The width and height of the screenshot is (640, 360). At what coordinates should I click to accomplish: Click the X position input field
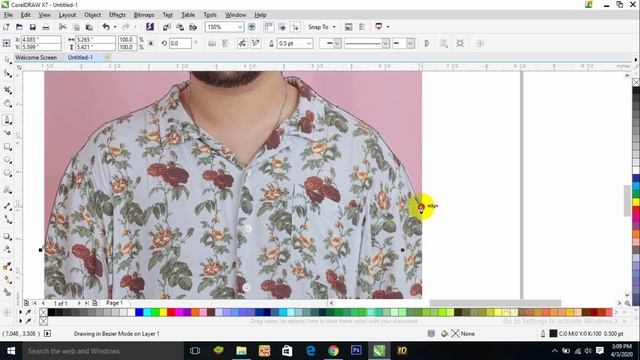(41, 40)
